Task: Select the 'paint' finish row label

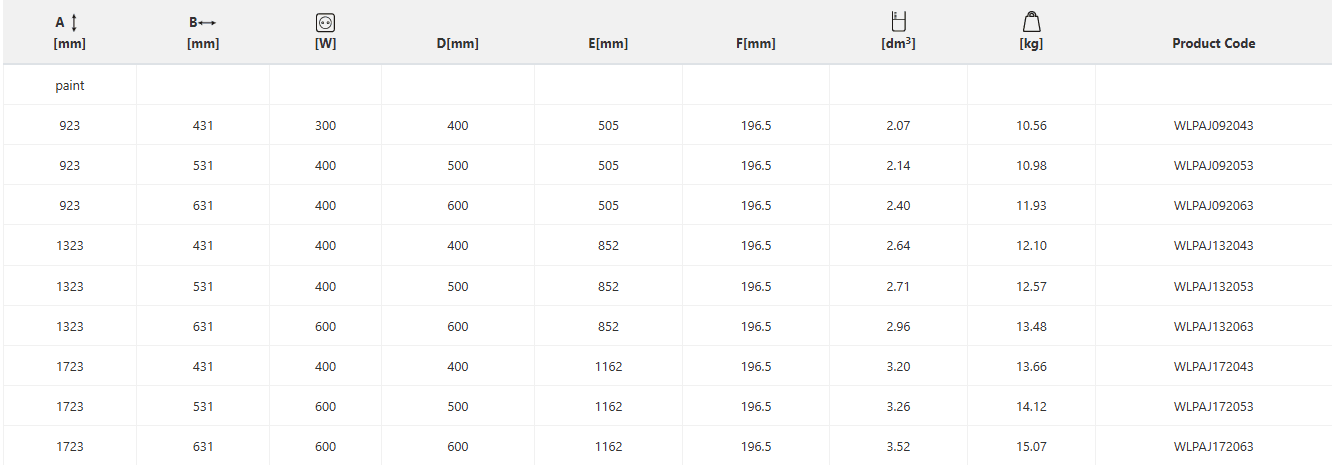Action: point(70,86)
